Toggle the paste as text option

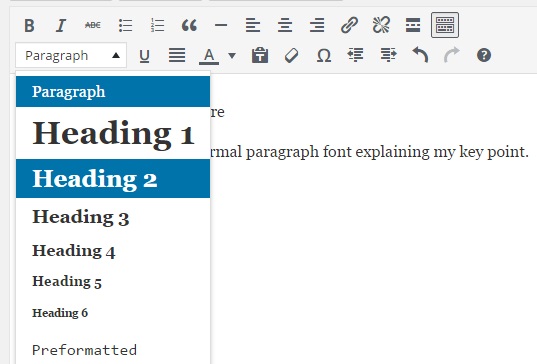[260, 55]
